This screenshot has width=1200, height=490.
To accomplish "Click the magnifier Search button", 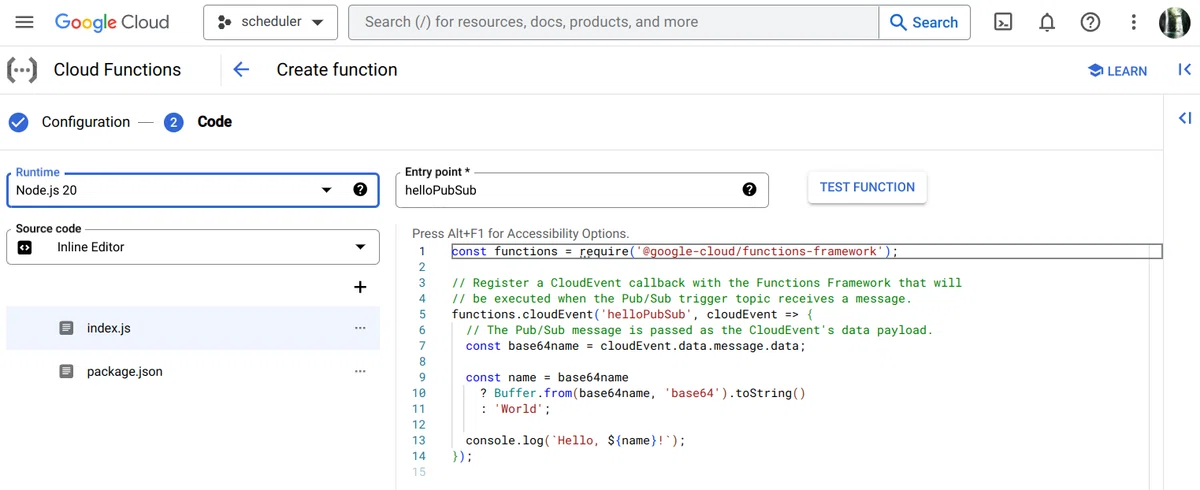I will click(x=924, y=22).
